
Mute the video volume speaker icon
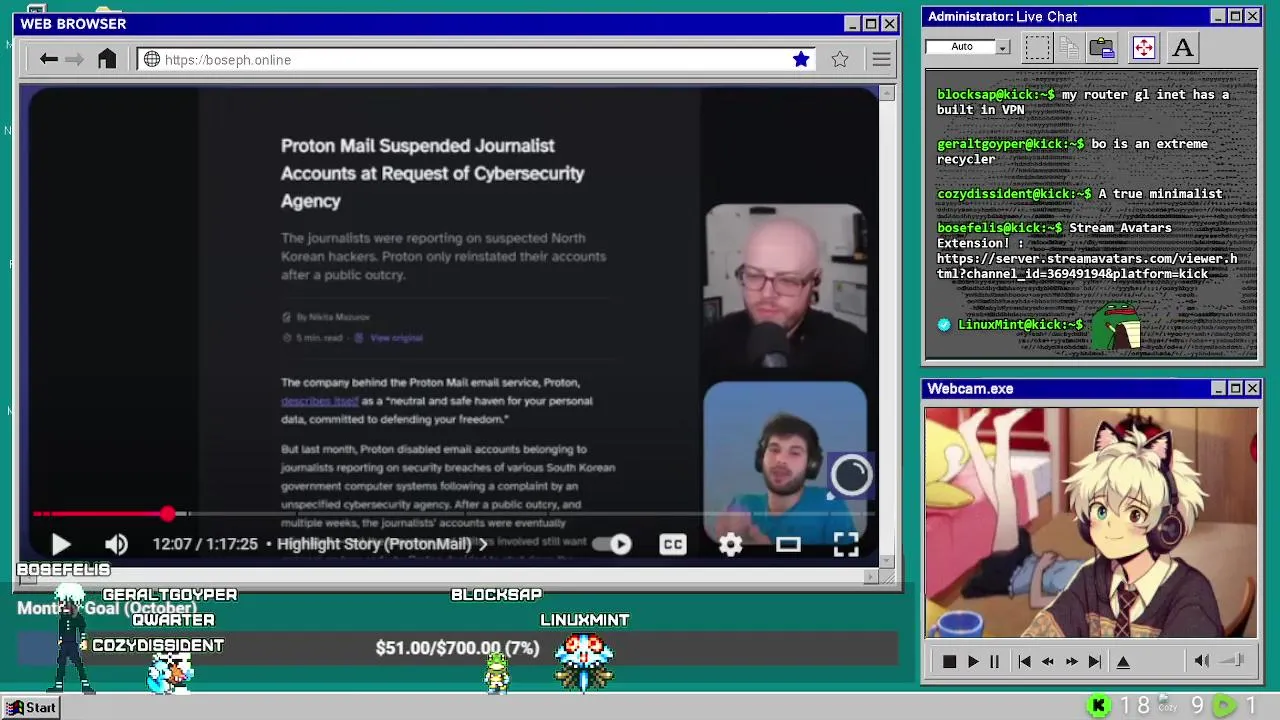pyautogui.click(x=116, y=544)
